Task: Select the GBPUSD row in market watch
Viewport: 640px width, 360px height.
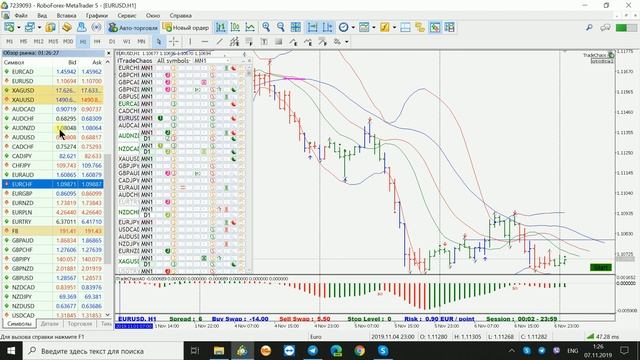Action: (53, 278)
